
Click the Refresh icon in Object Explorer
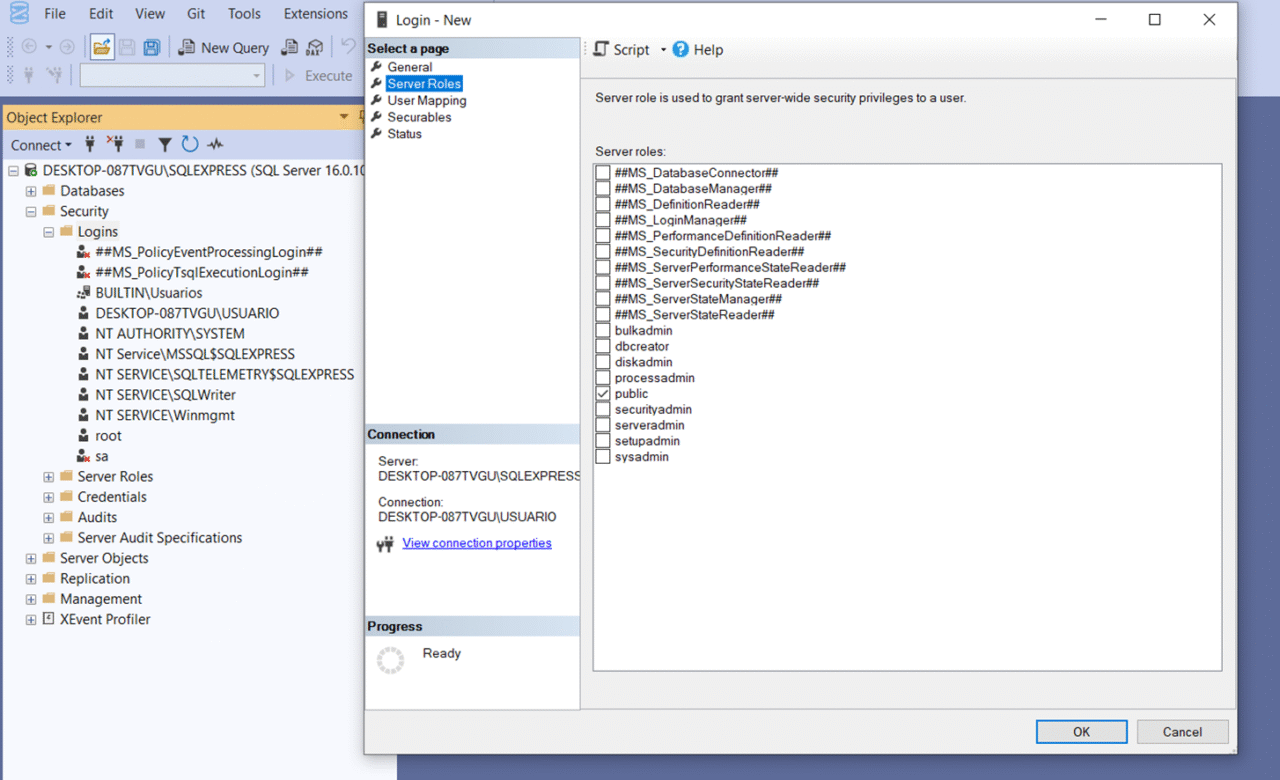pyautogui.click(x=190, y=145)
